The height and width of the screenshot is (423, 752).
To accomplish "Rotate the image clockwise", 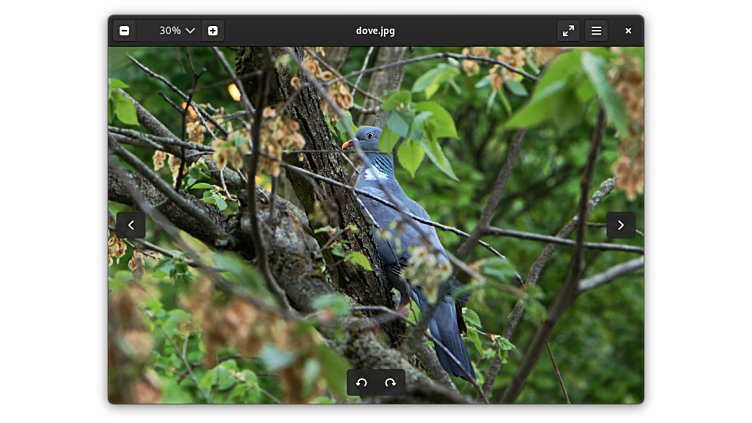I will tap(390, 383).
